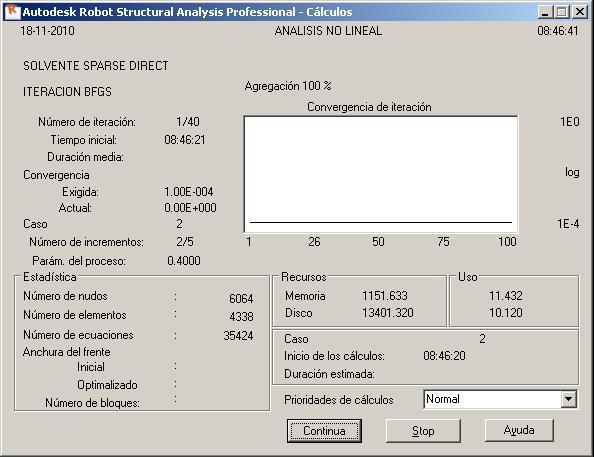Image resolution: width=594 pixels, height=457 pixels.
Task: Stop the calculation with Stop button
Action: 423,431
